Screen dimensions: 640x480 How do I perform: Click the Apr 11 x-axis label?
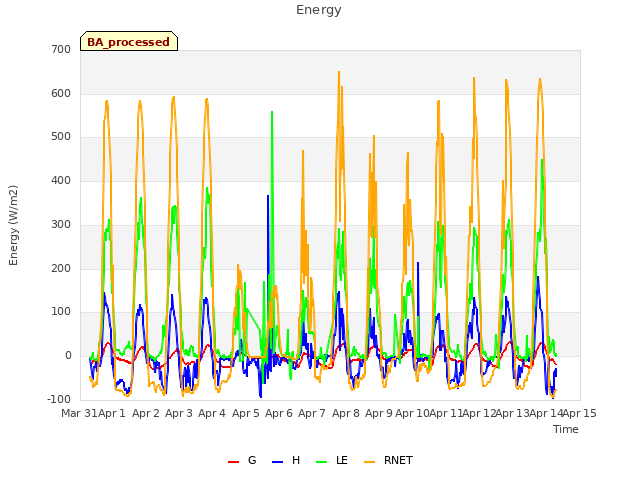(446, 413)
